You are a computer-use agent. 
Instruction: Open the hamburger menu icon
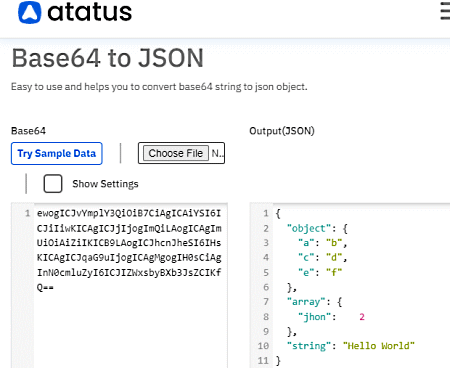point(445,11)
